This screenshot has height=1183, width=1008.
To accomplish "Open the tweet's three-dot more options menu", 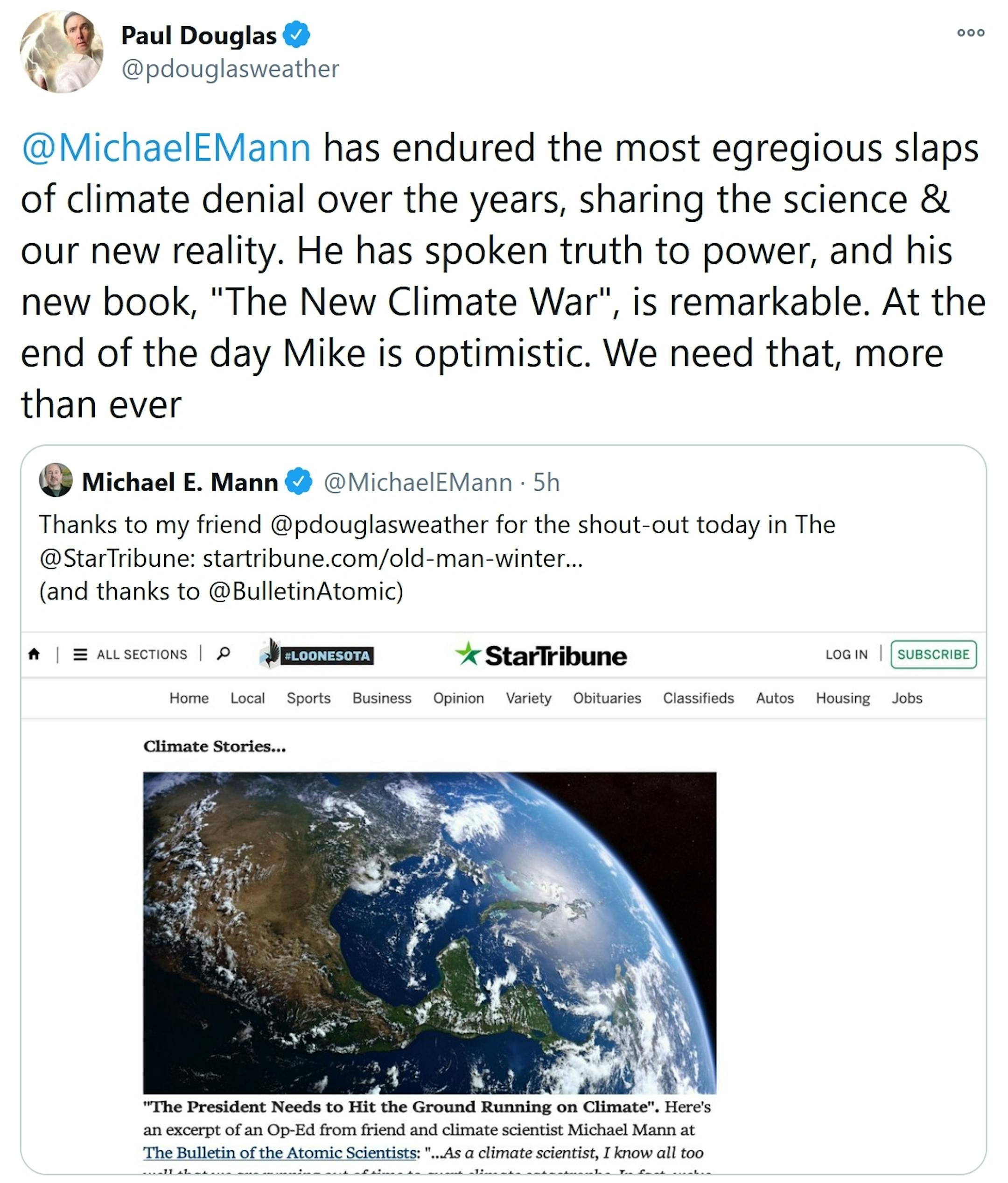I will coord(970,33).
